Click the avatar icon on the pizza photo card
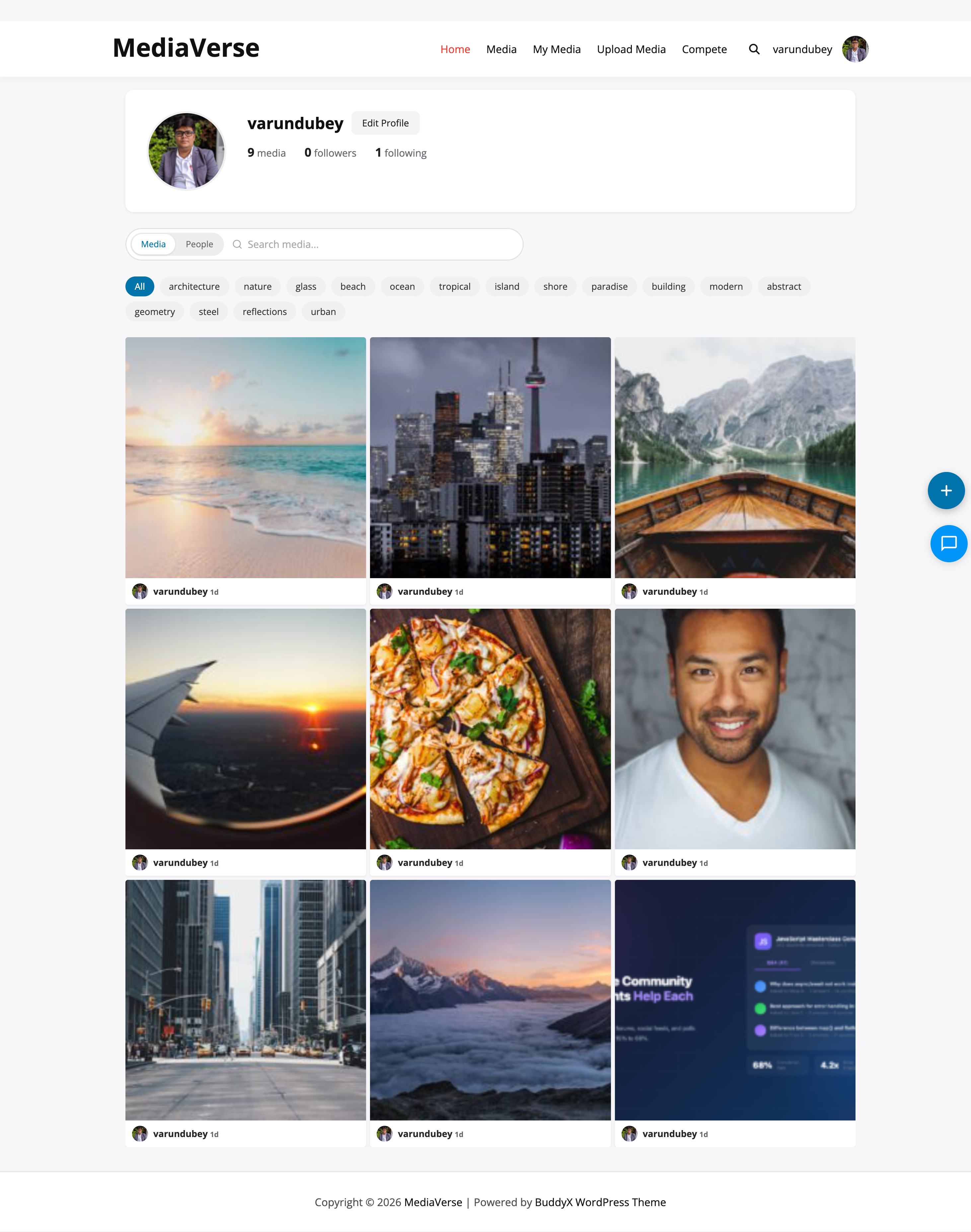 [384, 862]
